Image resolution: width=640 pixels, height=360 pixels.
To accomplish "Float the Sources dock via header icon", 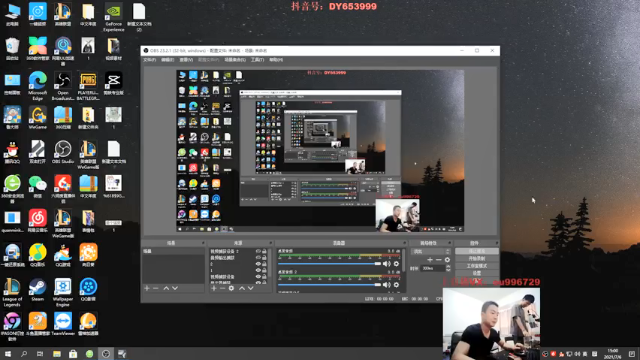I will (x=271, y=243).
